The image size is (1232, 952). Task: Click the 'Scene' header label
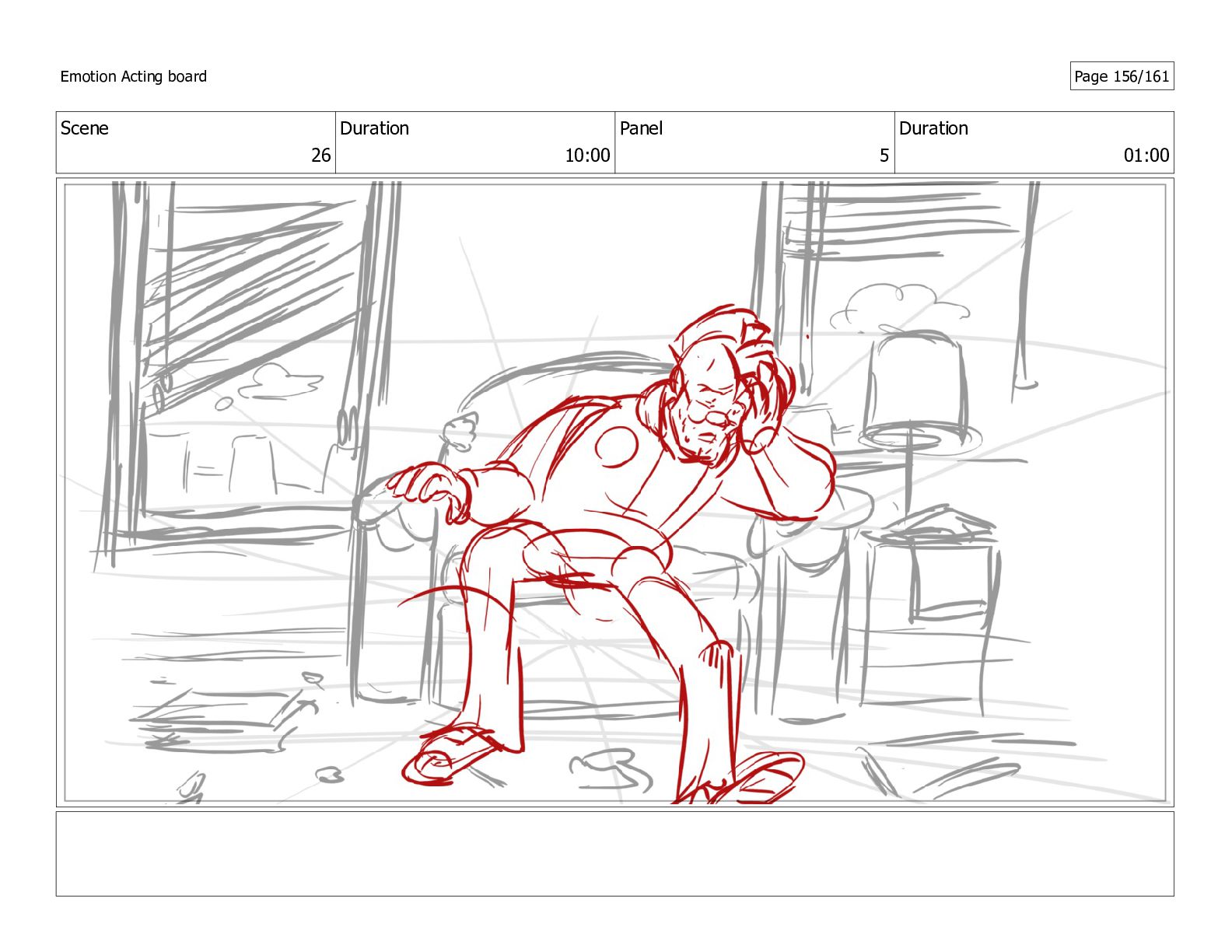point(85,128)
